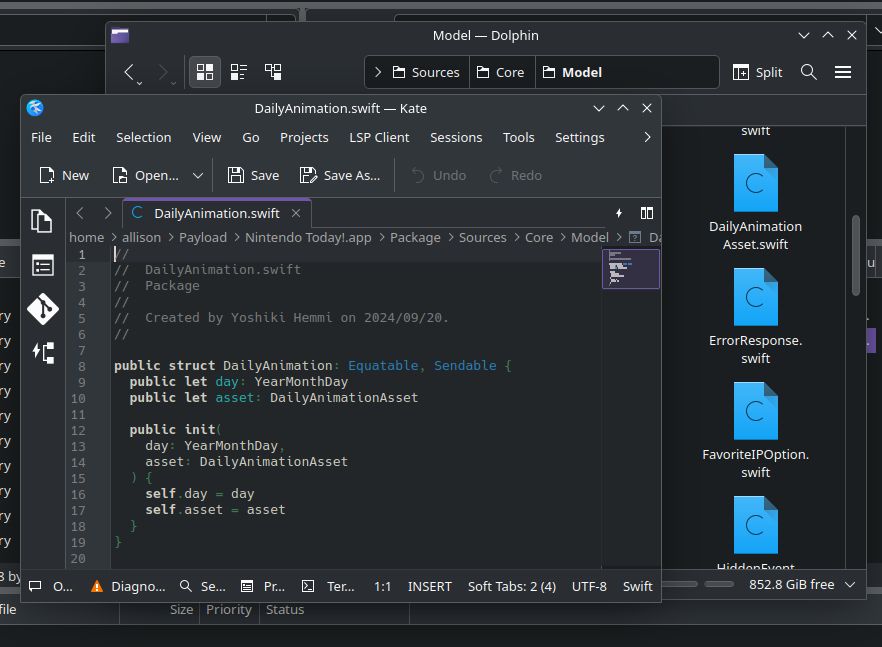Navigate to Core folder in Dolphin breadcrumb
Screen dimensions: 882x647
501,73
